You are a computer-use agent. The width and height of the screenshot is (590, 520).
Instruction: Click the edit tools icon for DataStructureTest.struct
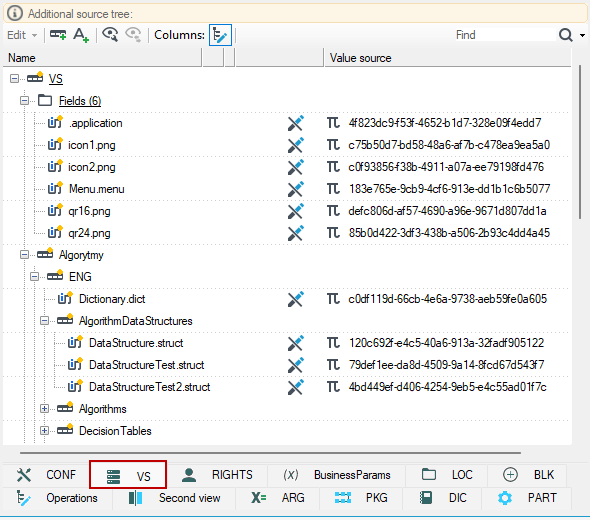click(x=296, y=365)
